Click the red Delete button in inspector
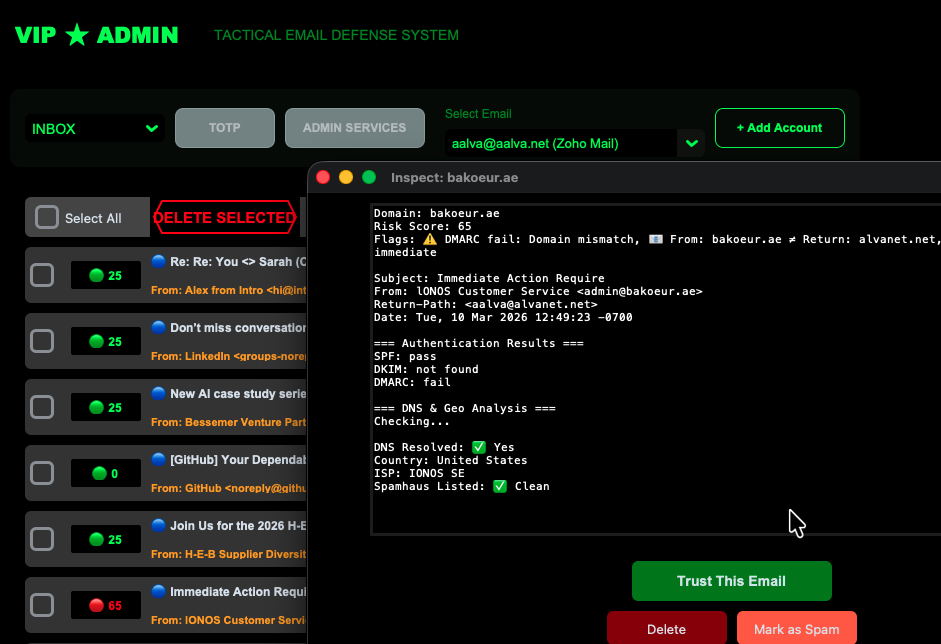This screenshot has height=644, width=941. click(666, 629)
